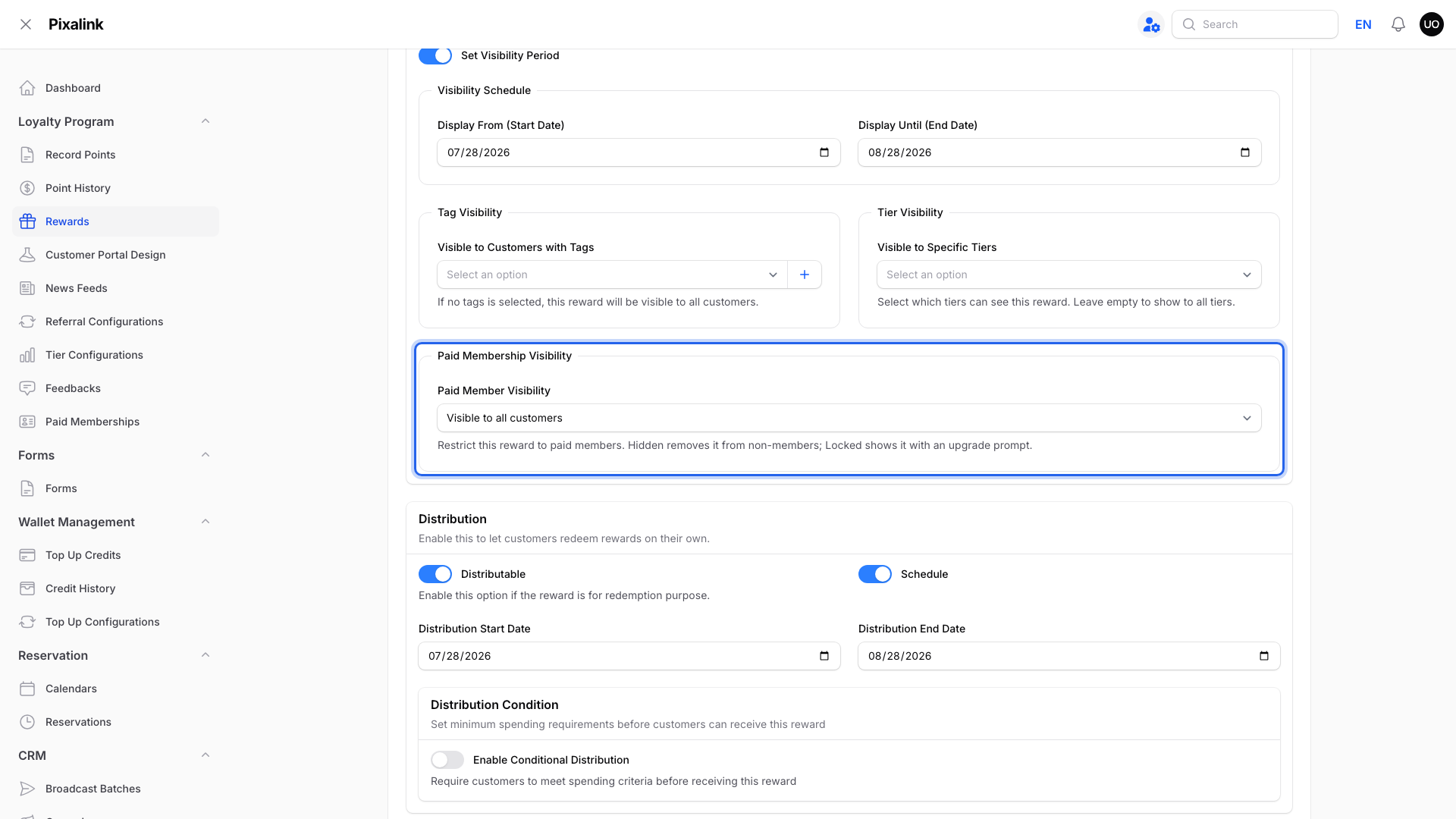Click the News Feeds newspaper icon
1456x819 pixels.
tap(27, 288)
